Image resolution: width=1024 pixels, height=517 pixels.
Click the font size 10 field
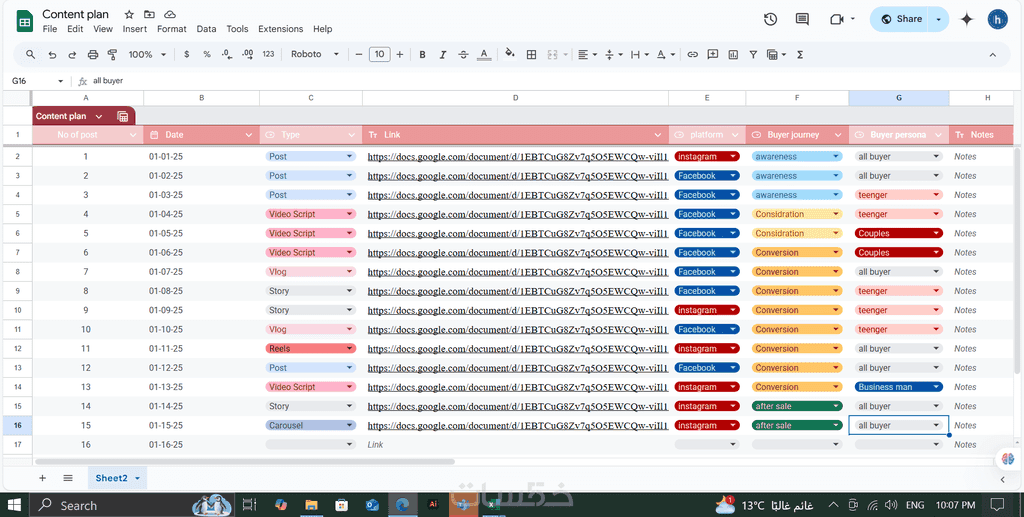pyautogui.click(x=379, y=55)
